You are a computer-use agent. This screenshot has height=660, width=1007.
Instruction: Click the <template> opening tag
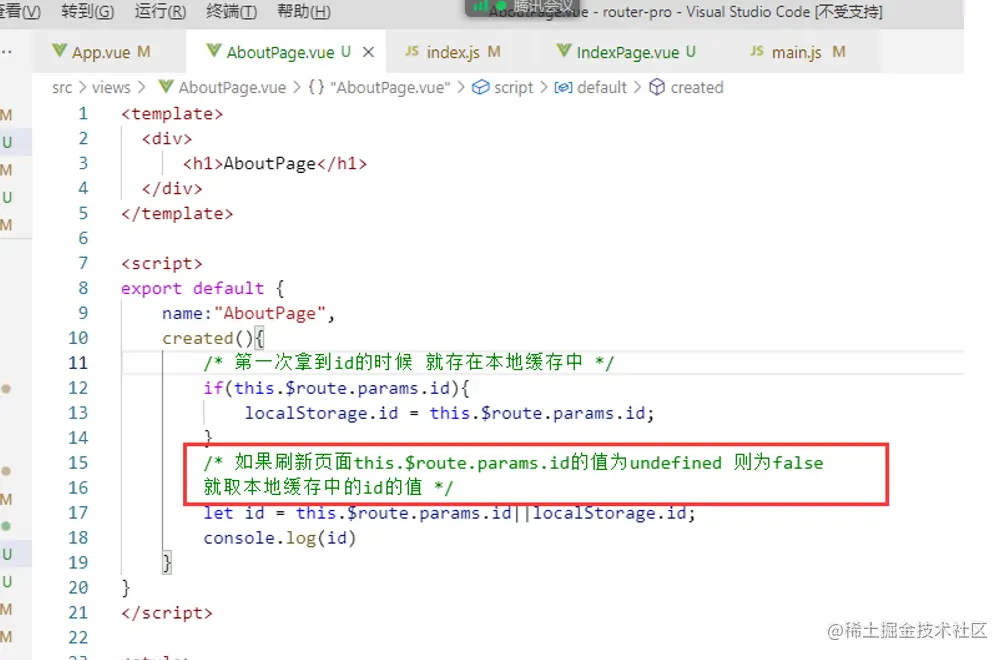click(x=172, y=114)
